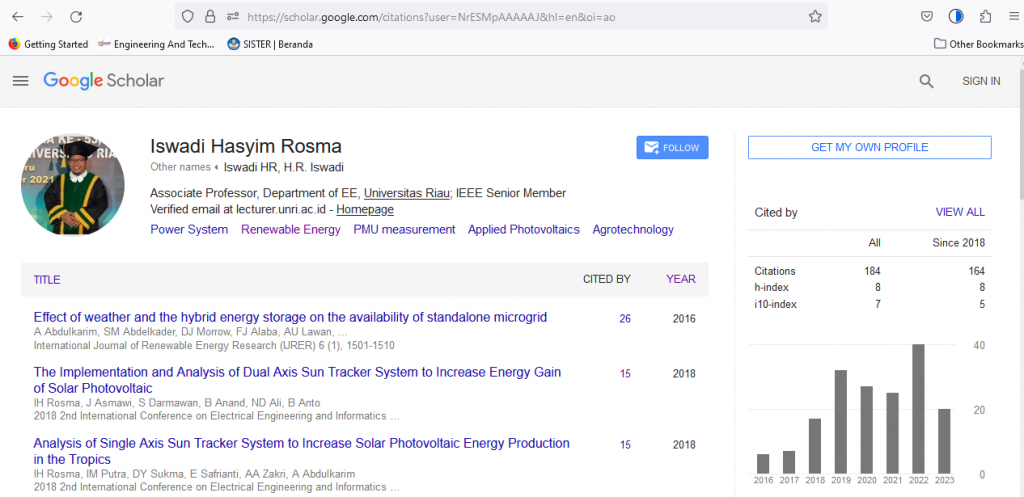1024x497 pixels.
Task: Open the Google Scholar hamburger menu
Action: click(x=21, y=81)
